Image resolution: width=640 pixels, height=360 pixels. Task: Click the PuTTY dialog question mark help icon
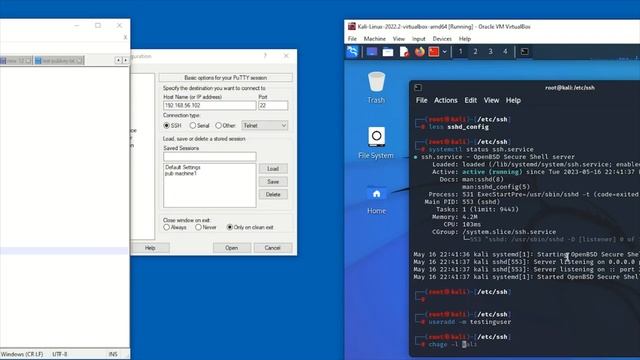click(265, 56)
